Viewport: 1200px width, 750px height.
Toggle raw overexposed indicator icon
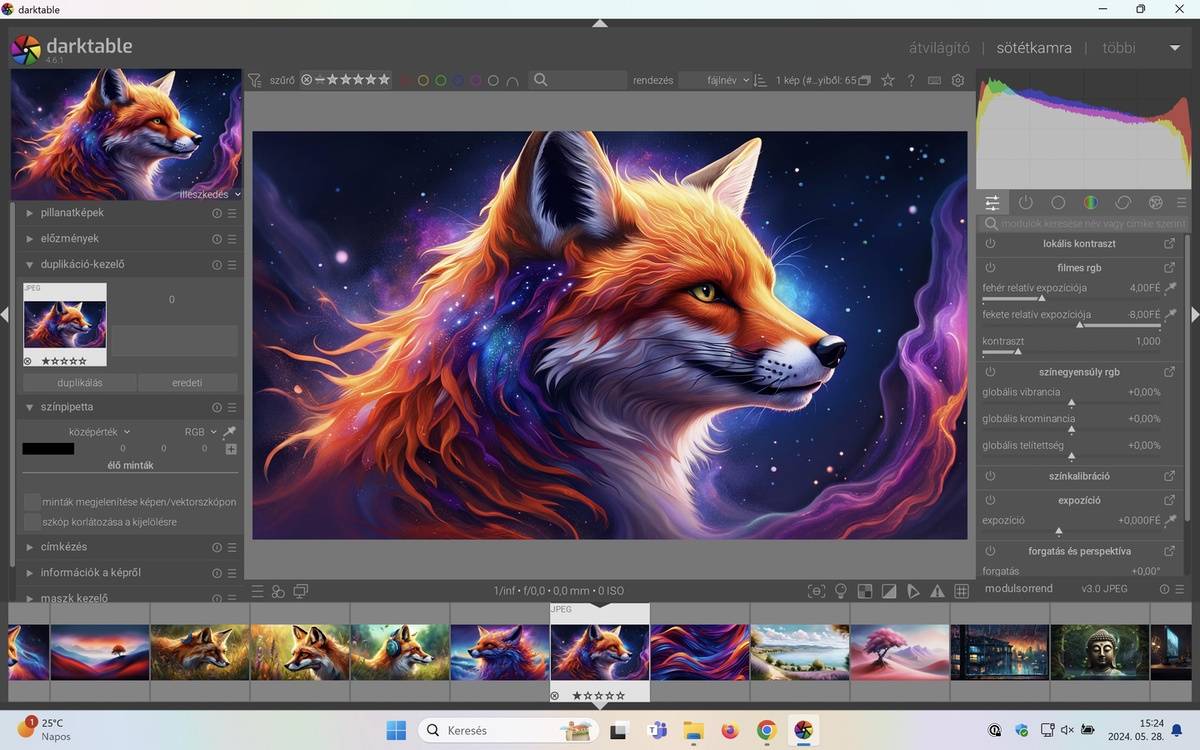point(865,591)
